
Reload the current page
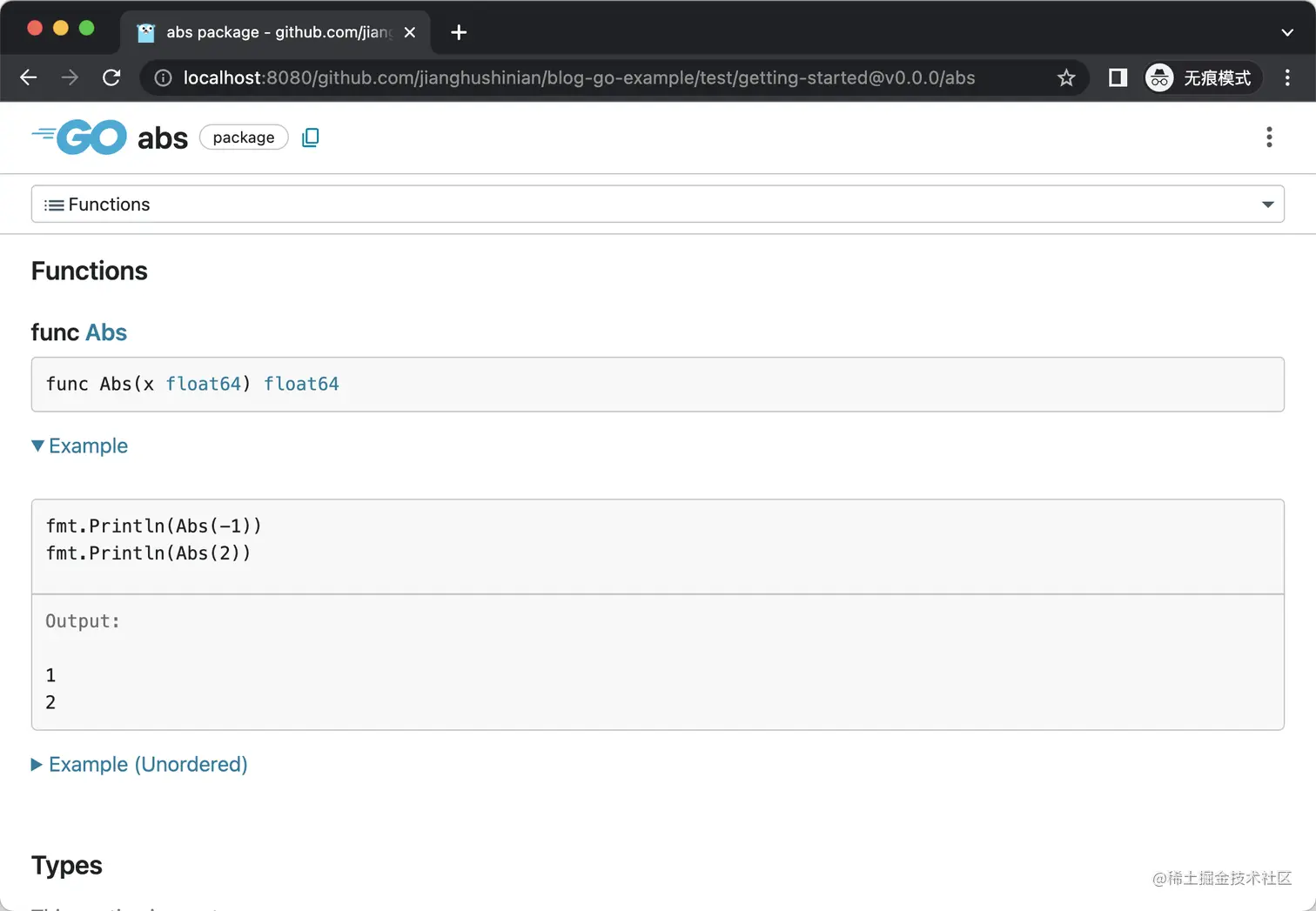pos(111,78)
